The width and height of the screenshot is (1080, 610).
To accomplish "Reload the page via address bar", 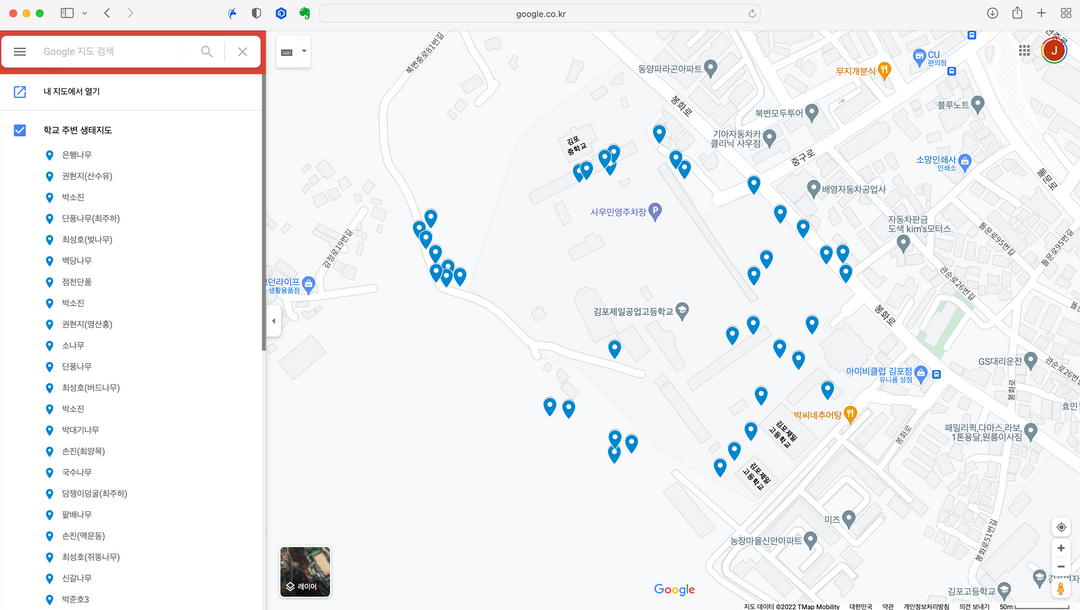I will [751, 14].
